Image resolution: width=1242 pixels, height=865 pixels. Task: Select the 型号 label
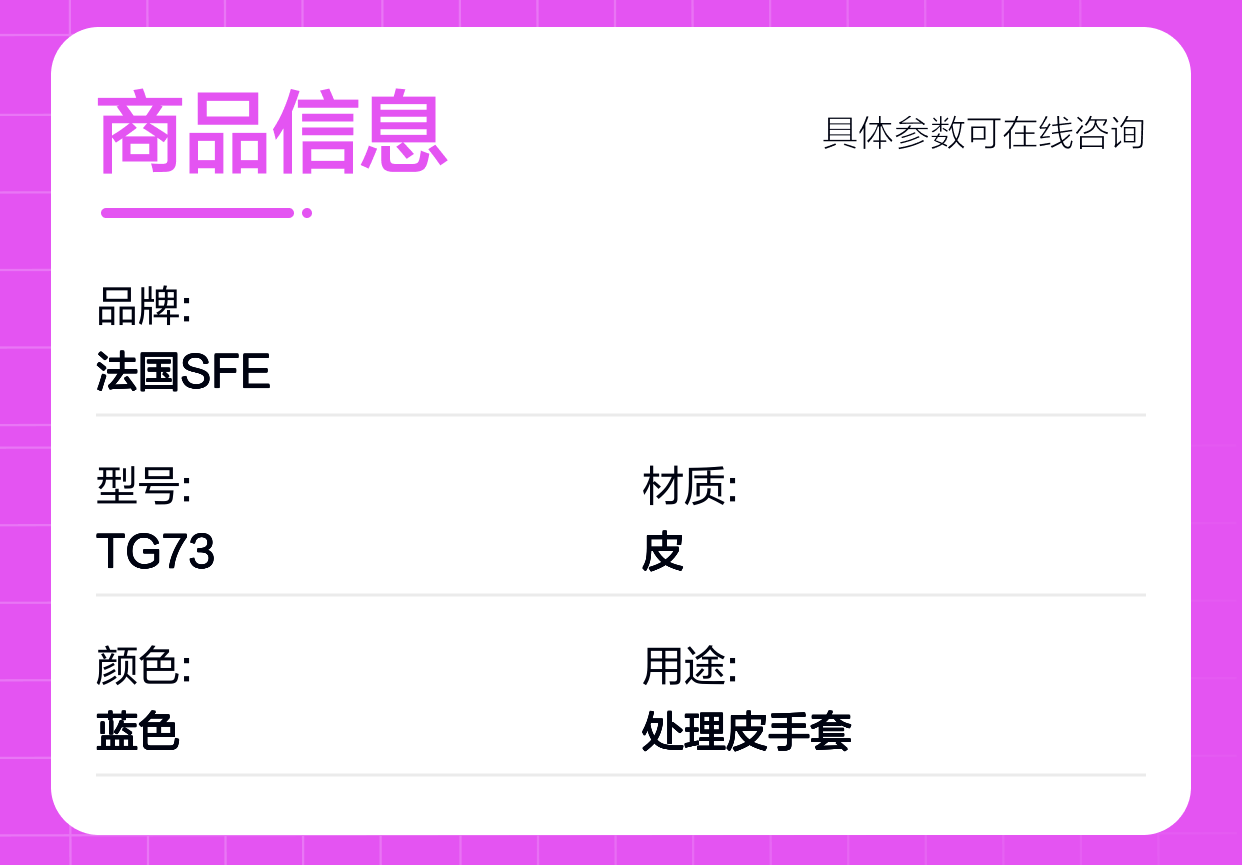(x=143, y=487)
